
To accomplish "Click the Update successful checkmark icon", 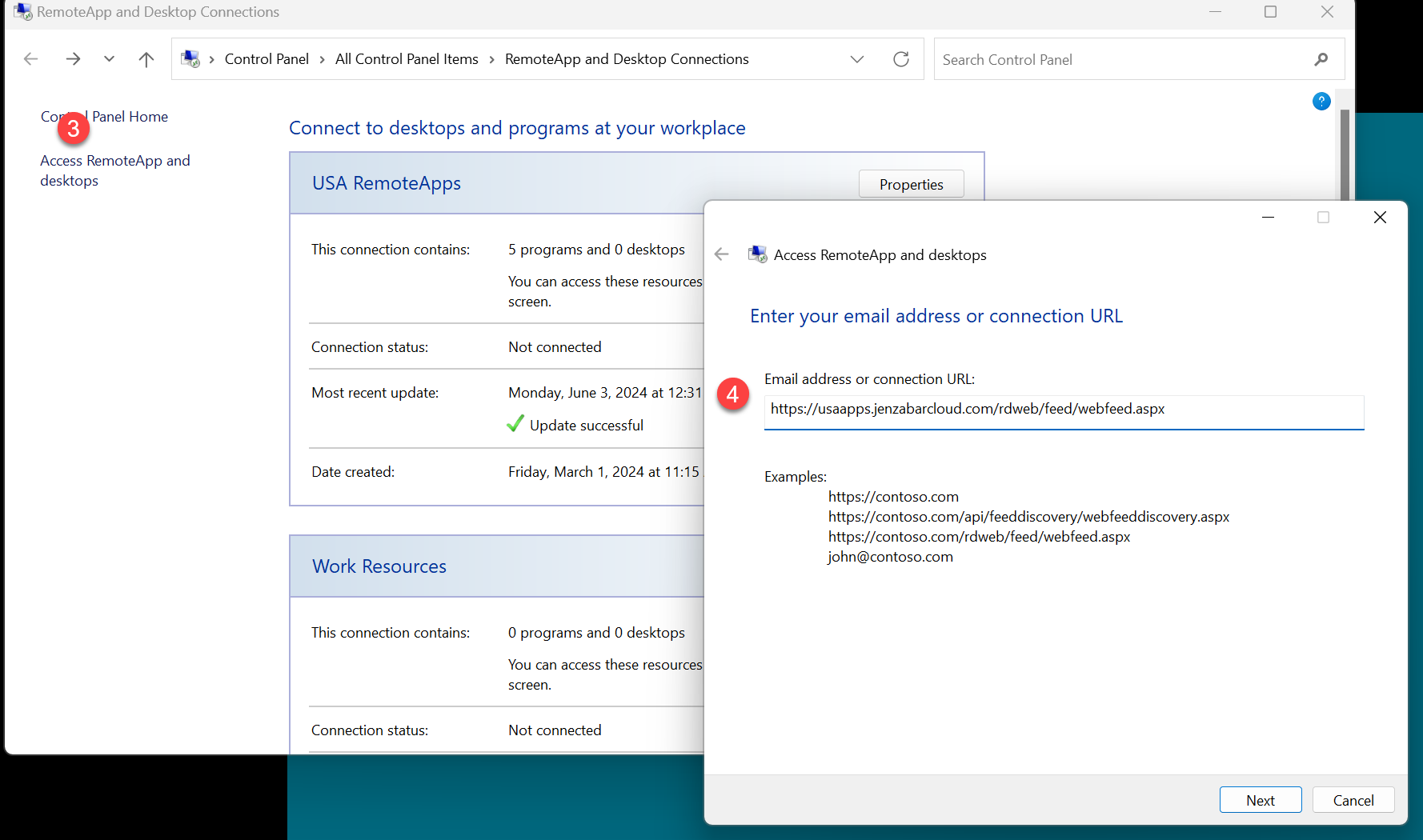I will coord(515,424).
